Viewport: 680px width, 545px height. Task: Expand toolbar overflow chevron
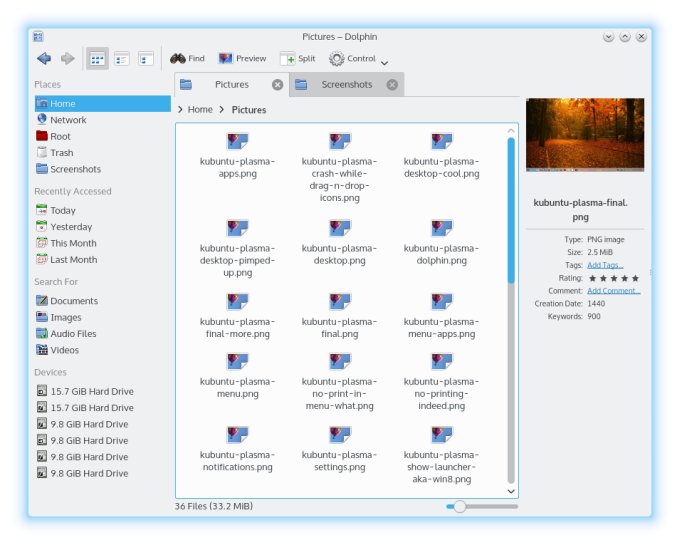pos(385,63)
